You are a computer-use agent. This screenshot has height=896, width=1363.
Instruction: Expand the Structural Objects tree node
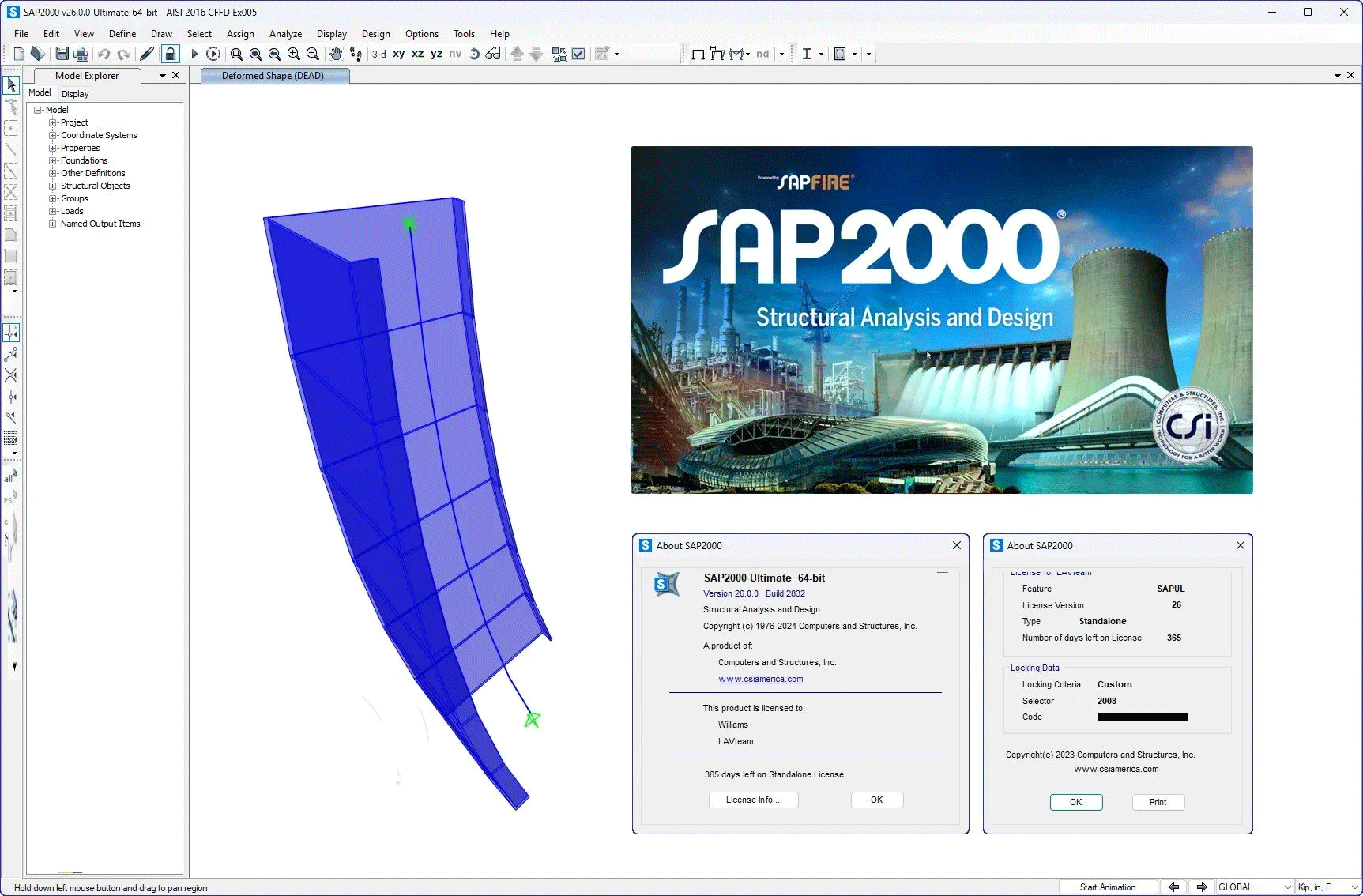tap(53, 186)
